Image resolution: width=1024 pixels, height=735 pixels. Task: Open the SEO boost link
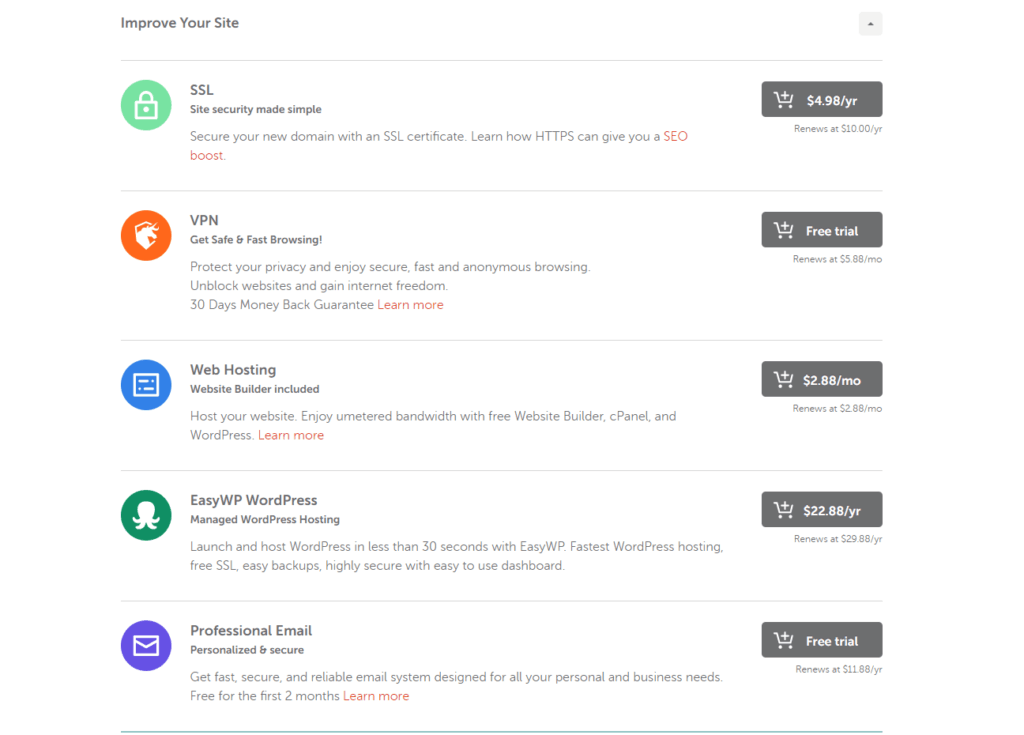675,136
